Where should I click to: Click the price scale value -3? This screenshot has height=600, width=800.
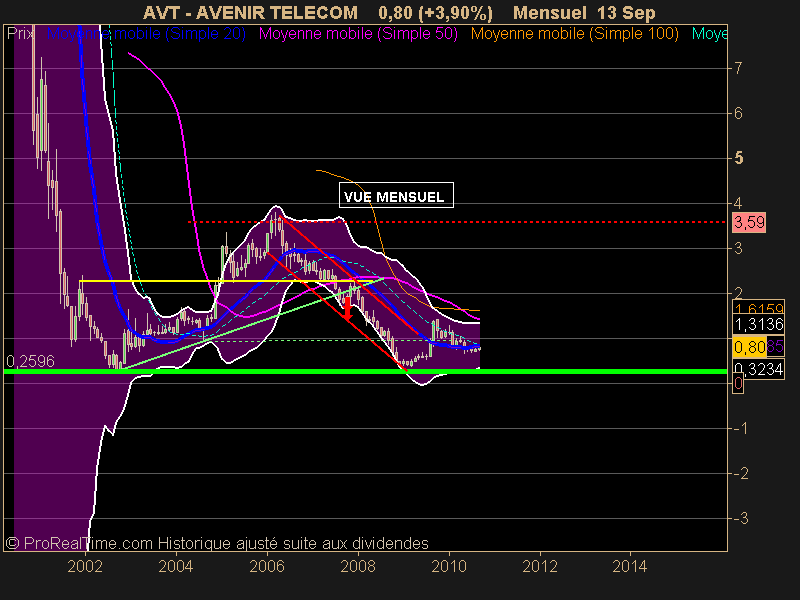point(741,518)
